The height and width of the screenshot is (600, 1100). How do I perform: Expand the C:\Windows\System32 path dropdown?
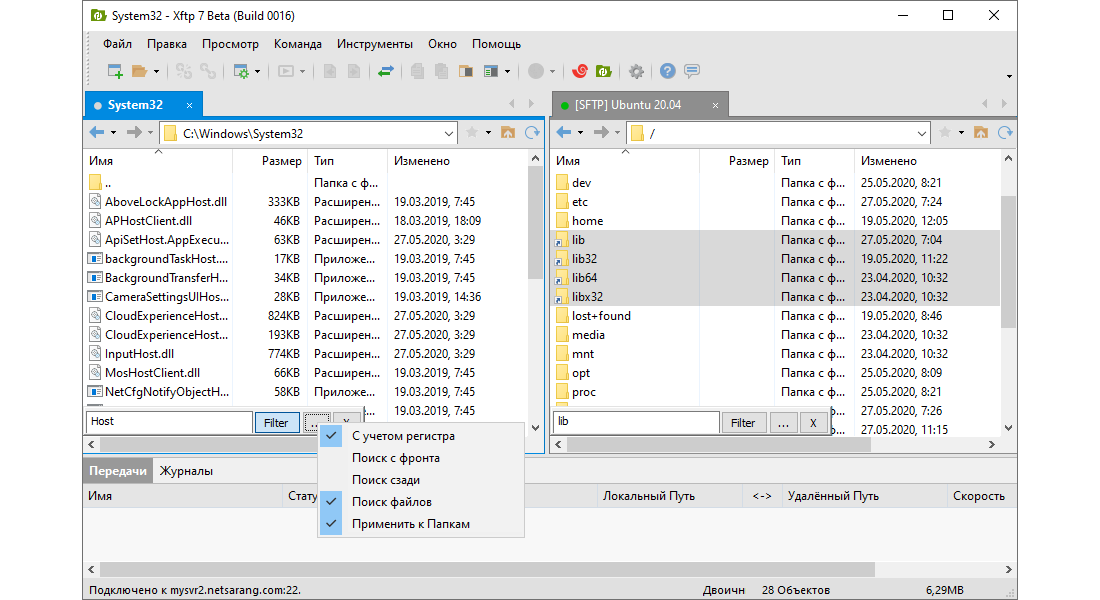(x=448, y=133)
